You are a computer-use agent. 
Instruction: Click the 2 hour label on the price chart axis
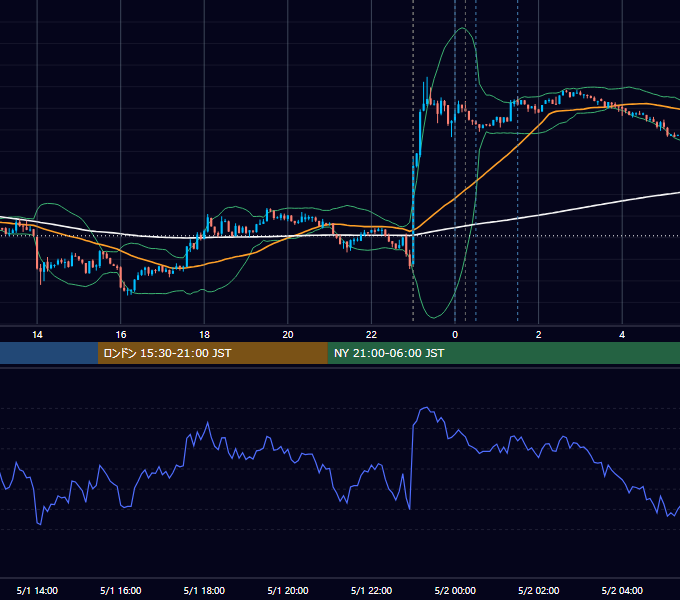click(538, 335)
